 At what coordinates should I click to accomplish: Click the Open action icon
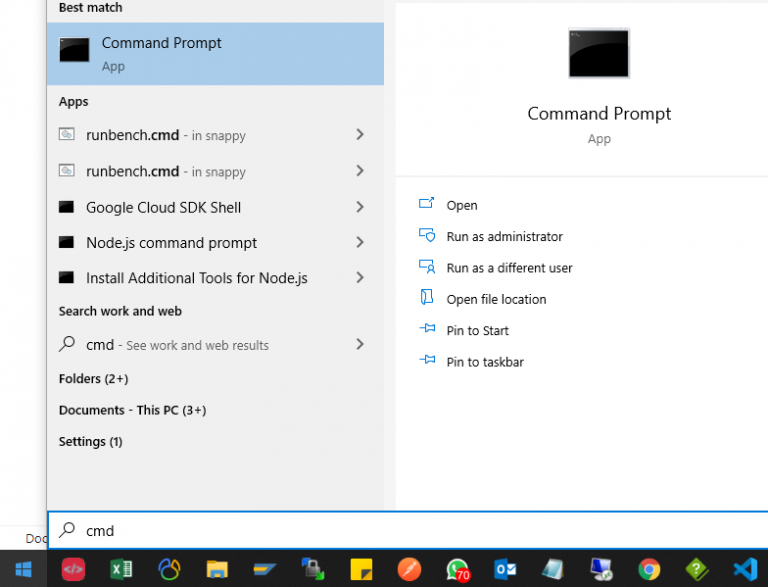tap(427, 203)
